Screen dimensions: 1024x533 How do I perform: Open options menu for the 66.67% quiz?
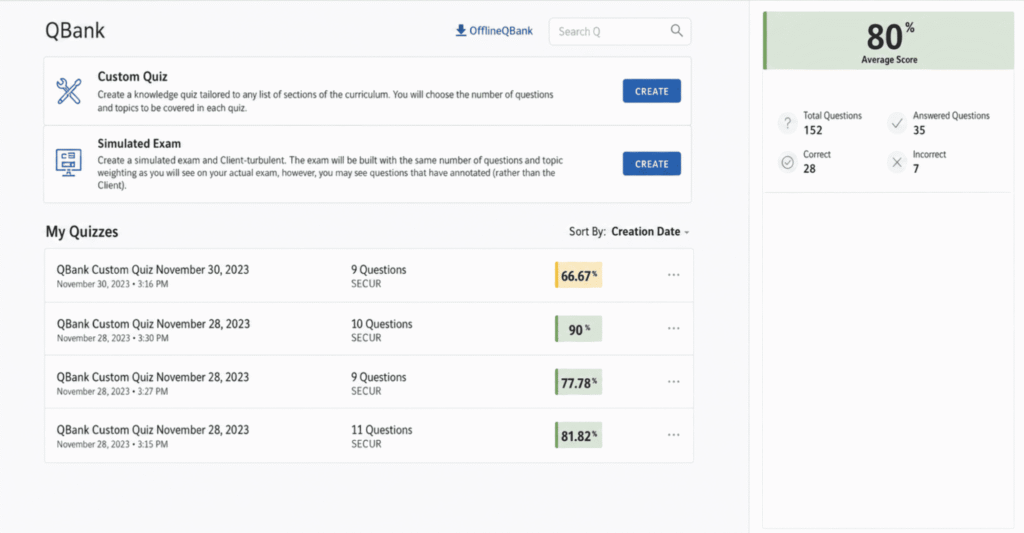pyautogui.click(x=673, y=275)
